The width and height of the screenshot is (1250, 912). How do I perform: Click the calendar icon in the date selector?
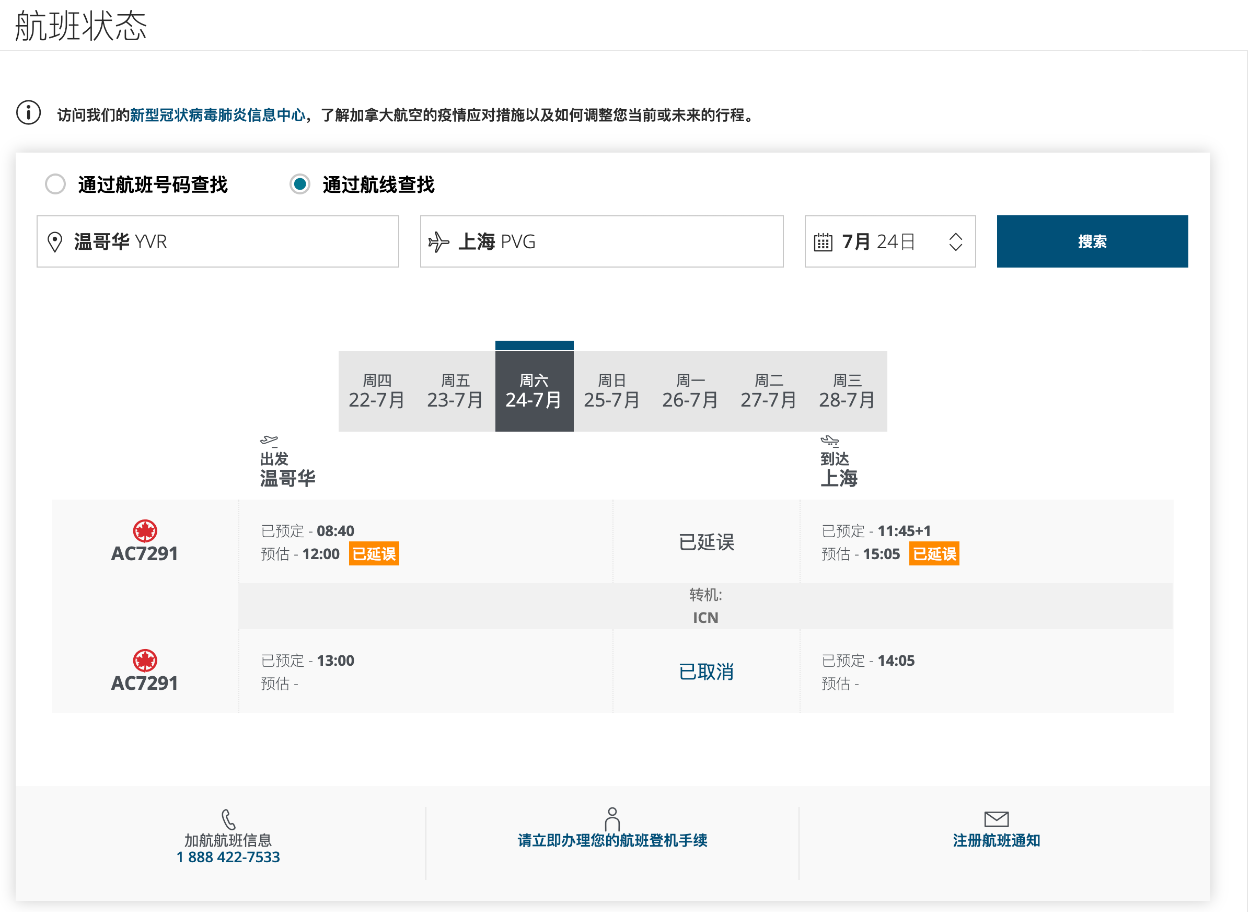coord(821,241)
